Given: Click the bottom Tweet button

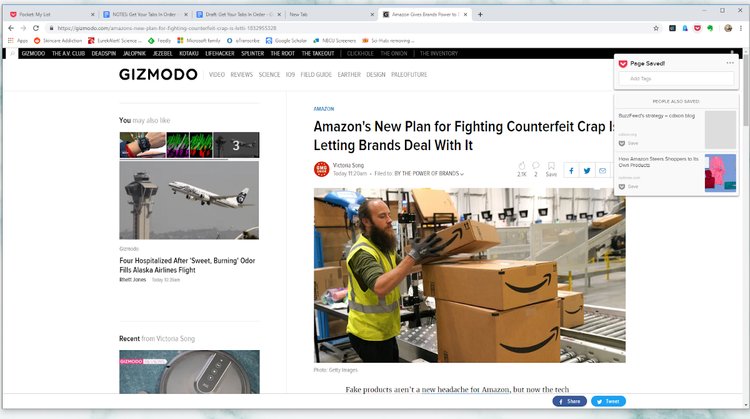Looking at the screenshot, I should (608, 401).
